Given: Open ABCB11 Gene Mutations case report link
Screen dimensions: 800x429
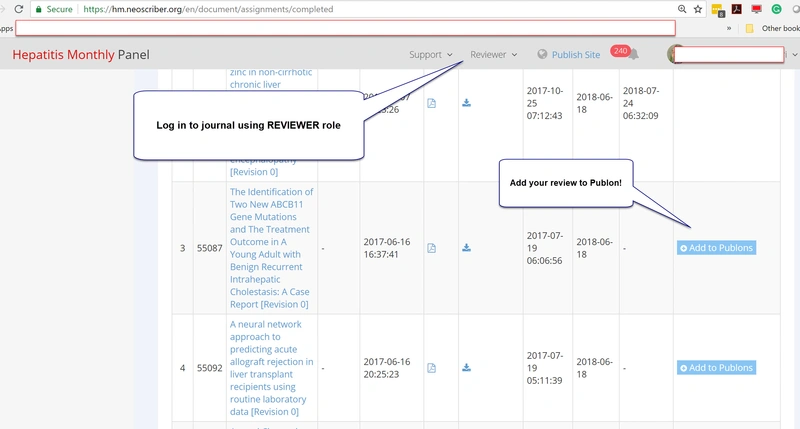Looking at the screenshot, I should (271, 248).
